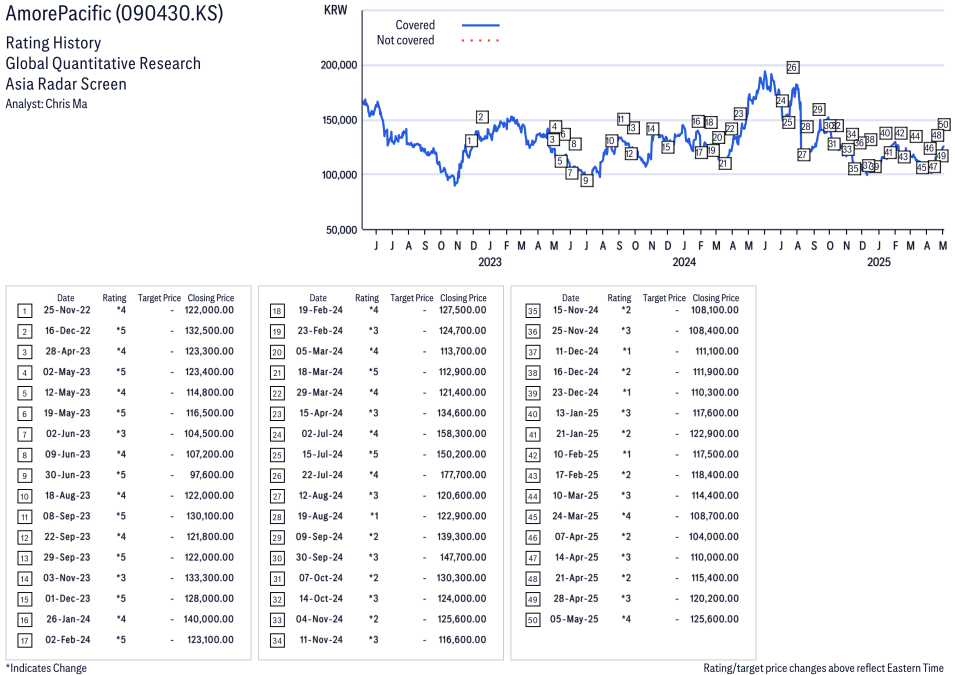The height and width of the screenshot is (675, 955).
Task: Click the *1 rating in the 19-Aug-24 row
Action: coord(374,517)
